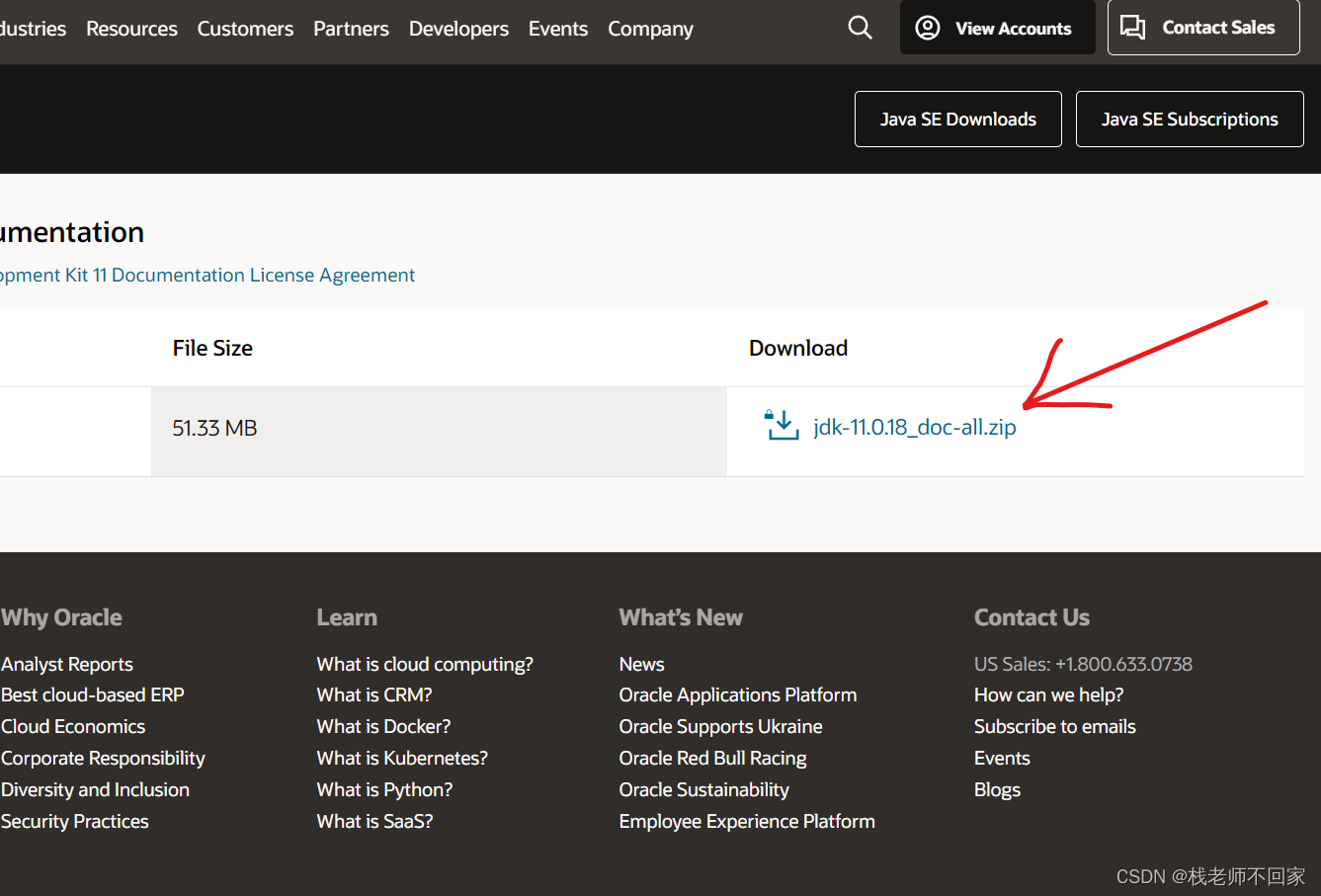
Task: Open Cloud Economics link
Action: (x=73, y=727)
